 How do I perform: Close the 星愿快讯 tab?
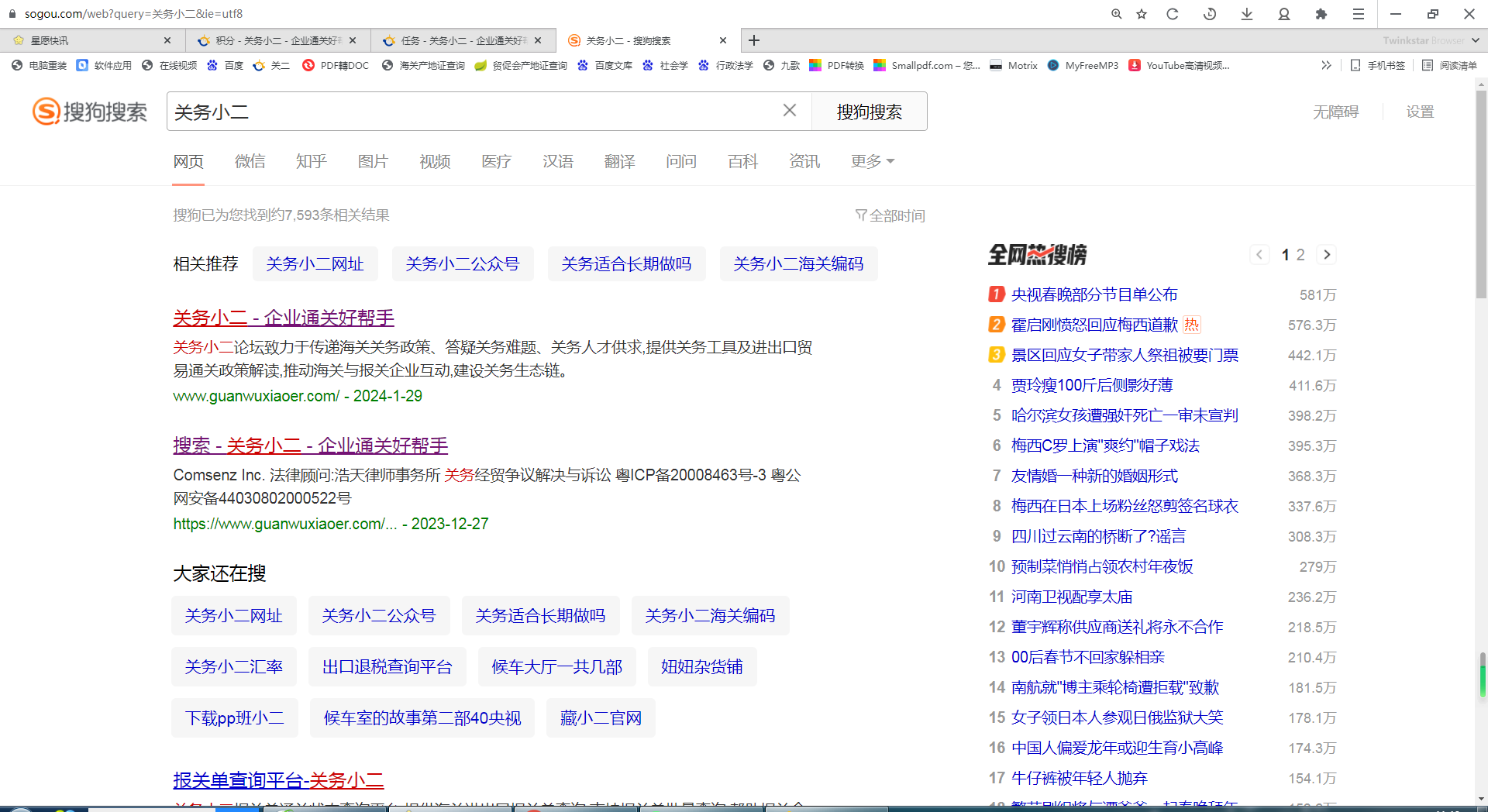167,40
